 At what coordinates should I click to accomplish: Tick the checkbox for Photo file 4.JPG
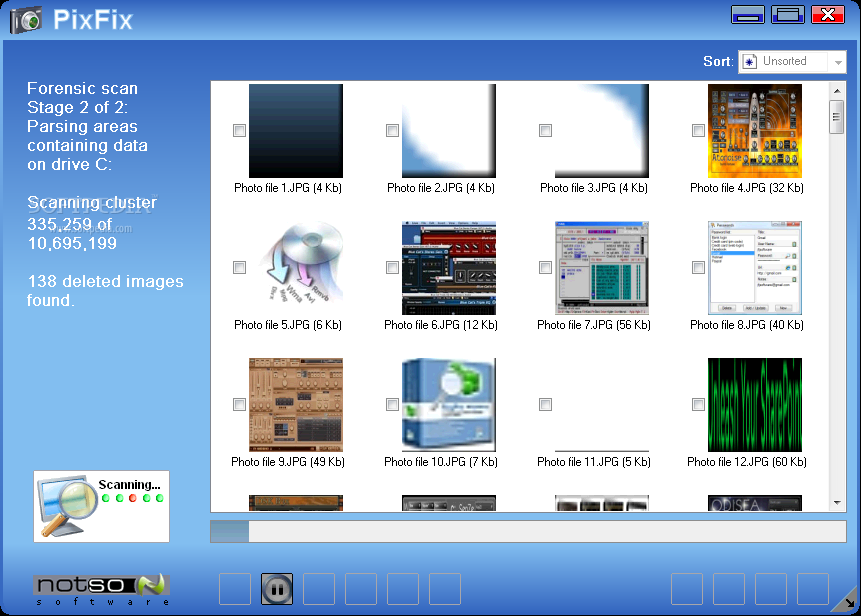pyautogui.click(x=698, y=131)
